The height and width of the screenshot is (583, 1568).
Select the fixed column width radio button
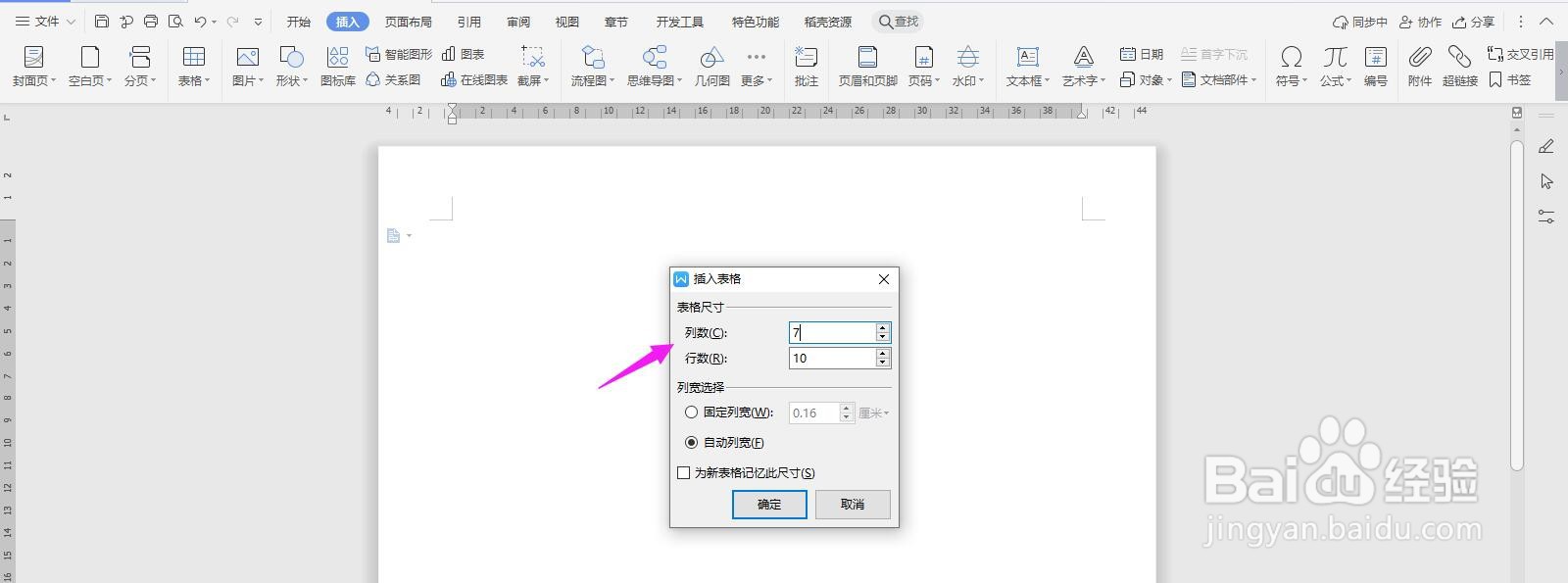click(692, 413)
